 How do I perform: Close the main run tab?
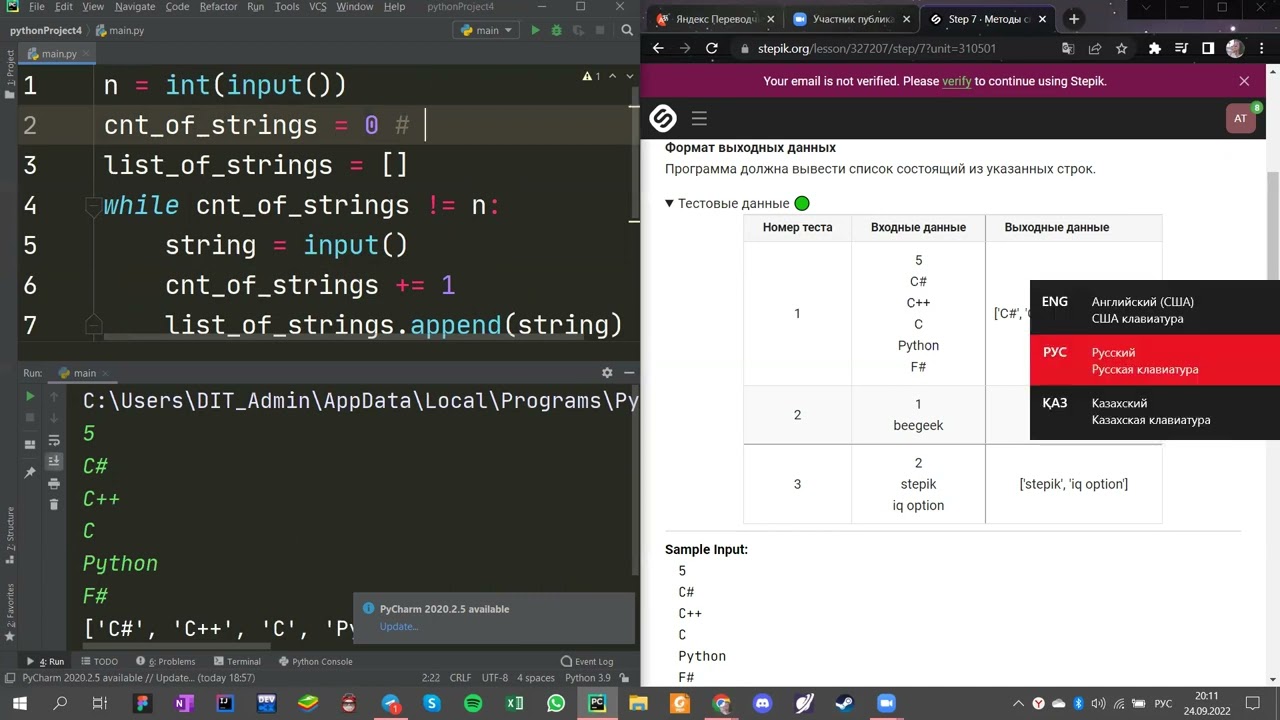click(x=107, y=373)
